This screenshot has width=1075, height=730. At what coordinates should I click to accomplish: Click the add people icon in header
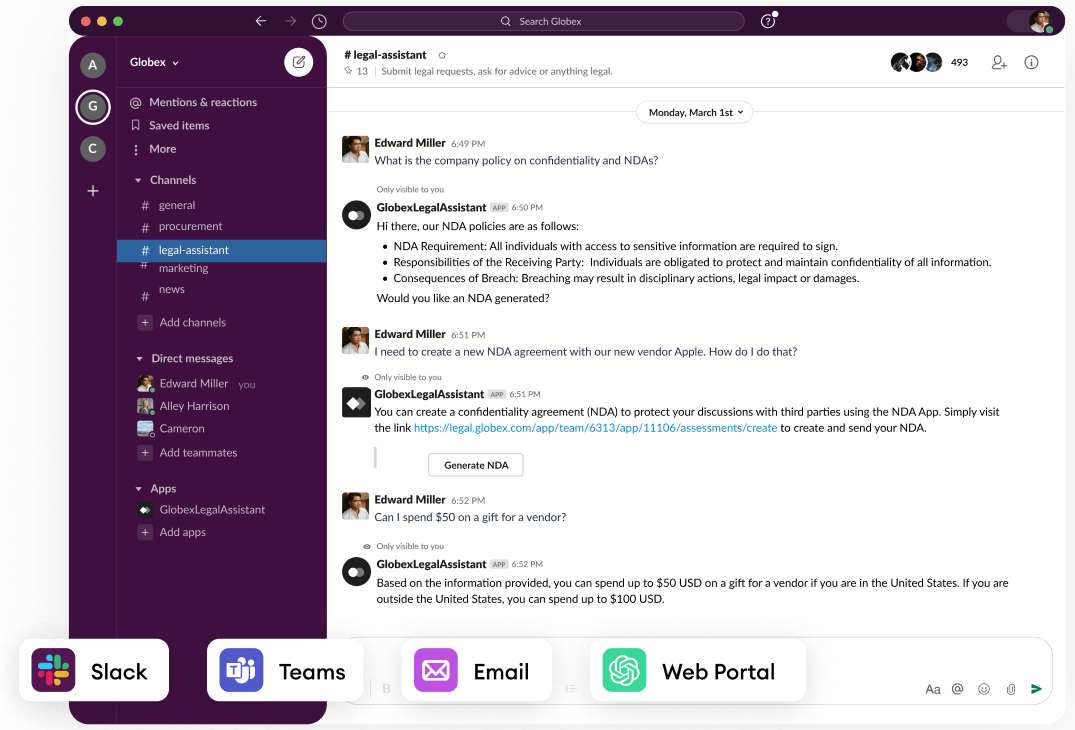point(999,62)
